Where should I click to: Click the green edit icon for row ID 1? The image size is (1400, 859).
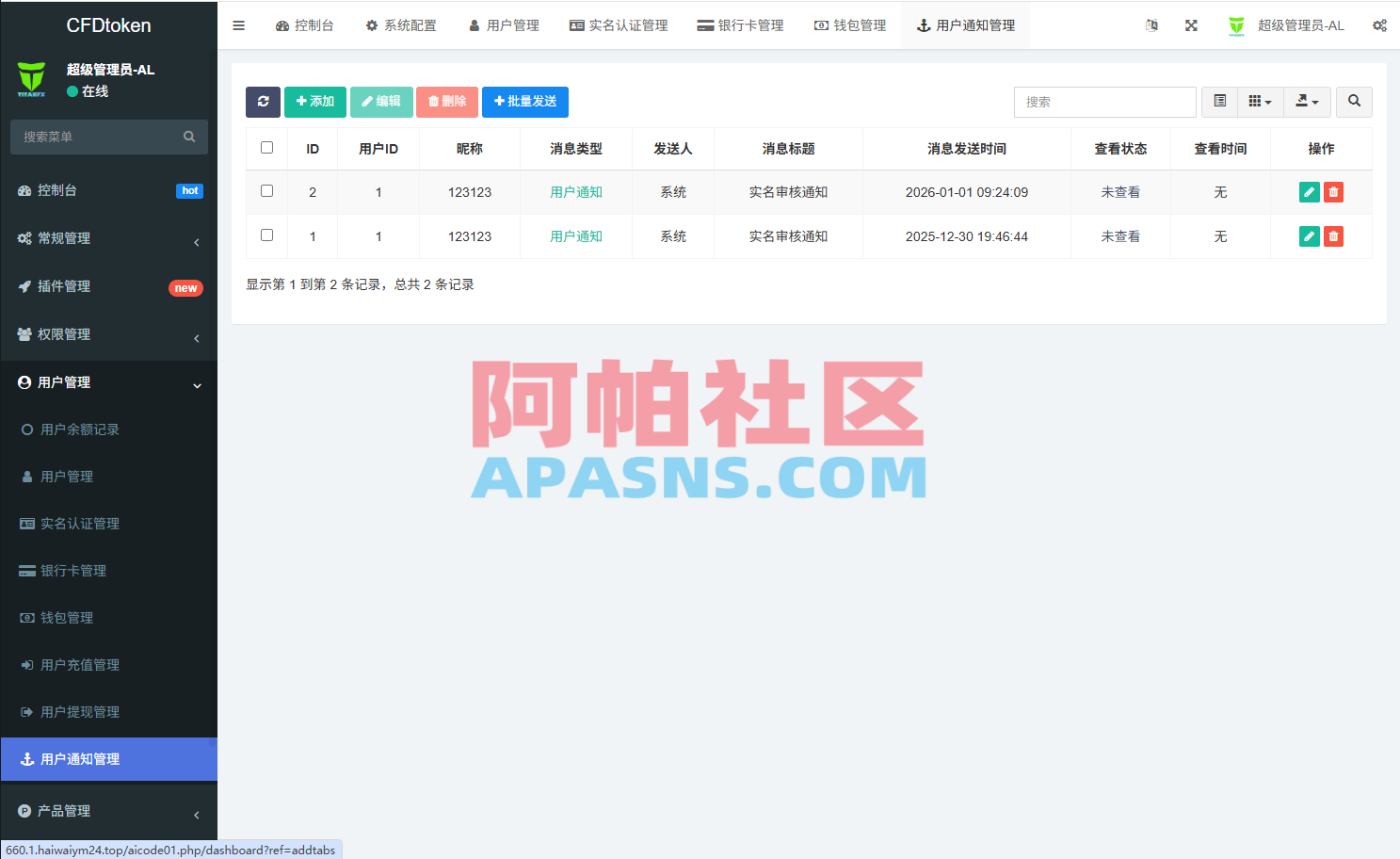click(x=1309, y=236)
